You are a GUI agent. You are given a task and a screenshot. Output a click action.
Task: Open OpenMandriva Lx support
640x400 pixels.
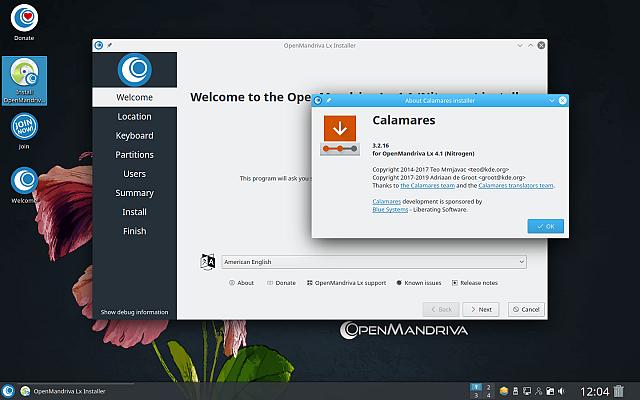[x=346, y=283]
